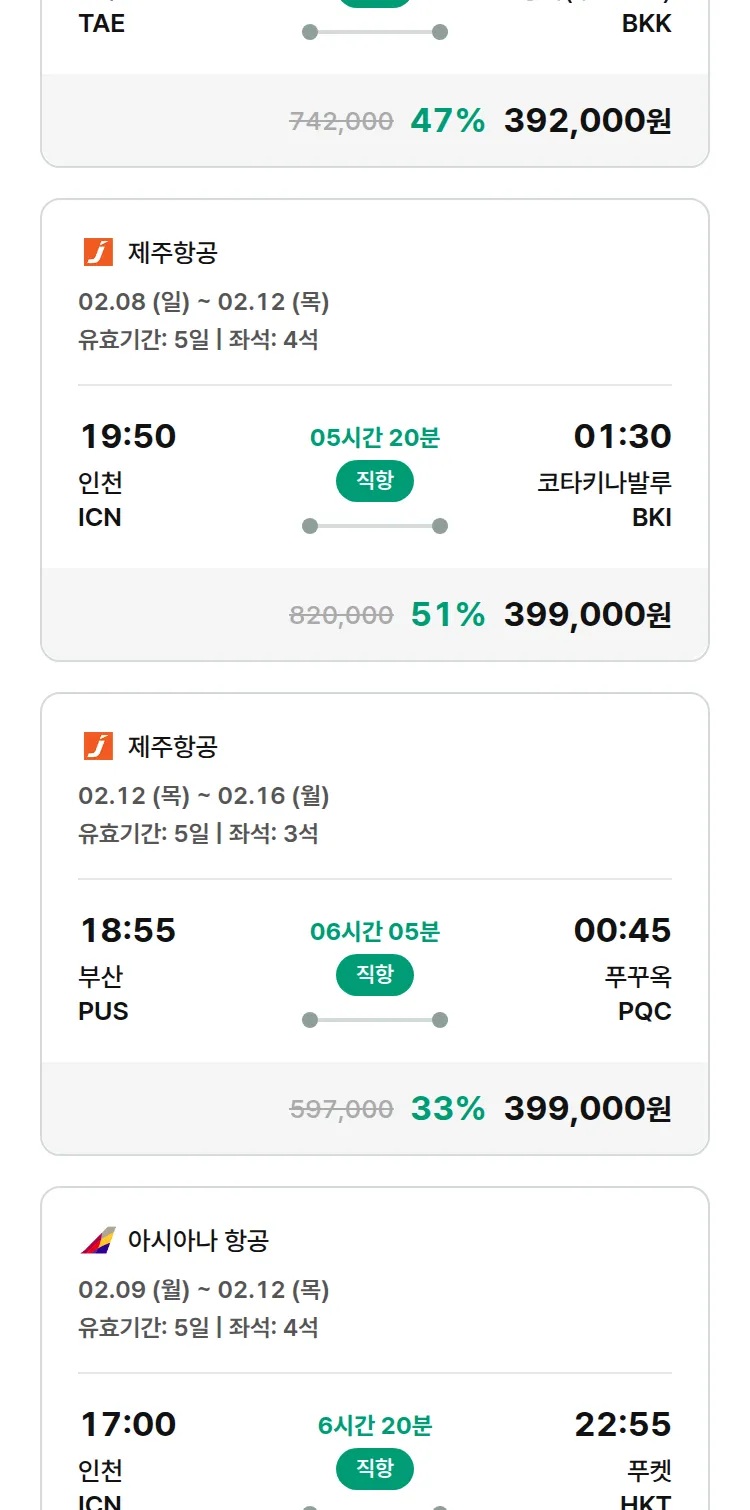This screenshot has width=750, height=1510.
Task: Click the 33% discount label
Action: coord(448,1109)
